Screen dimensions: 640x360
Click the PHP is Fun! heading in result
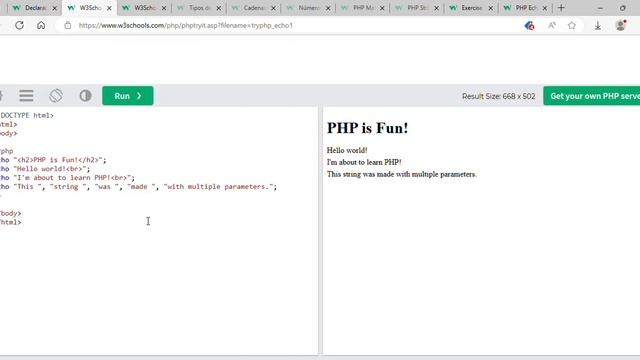pos(367,128)
